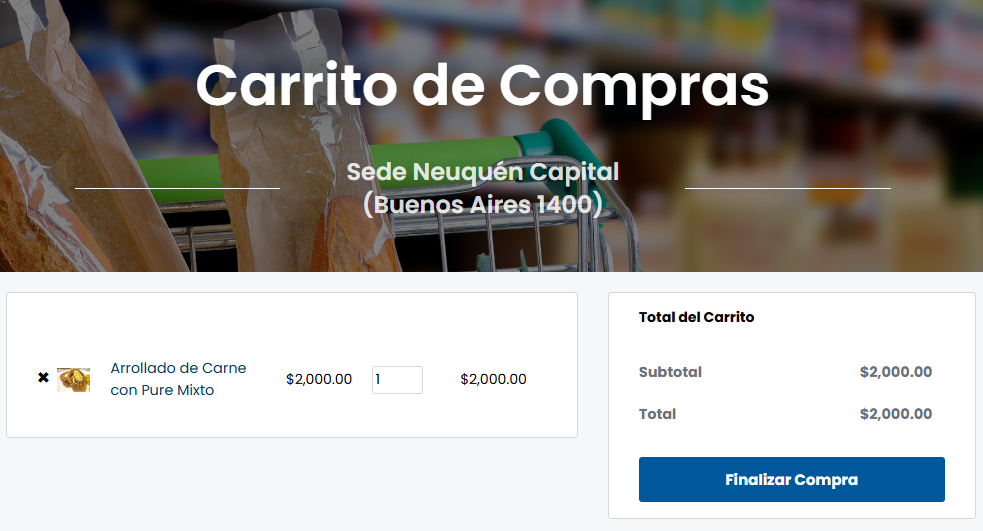Remove Arrollado de Carne item with X icon
The height and width of the screenshot is (531, 983).
point(43,378)
